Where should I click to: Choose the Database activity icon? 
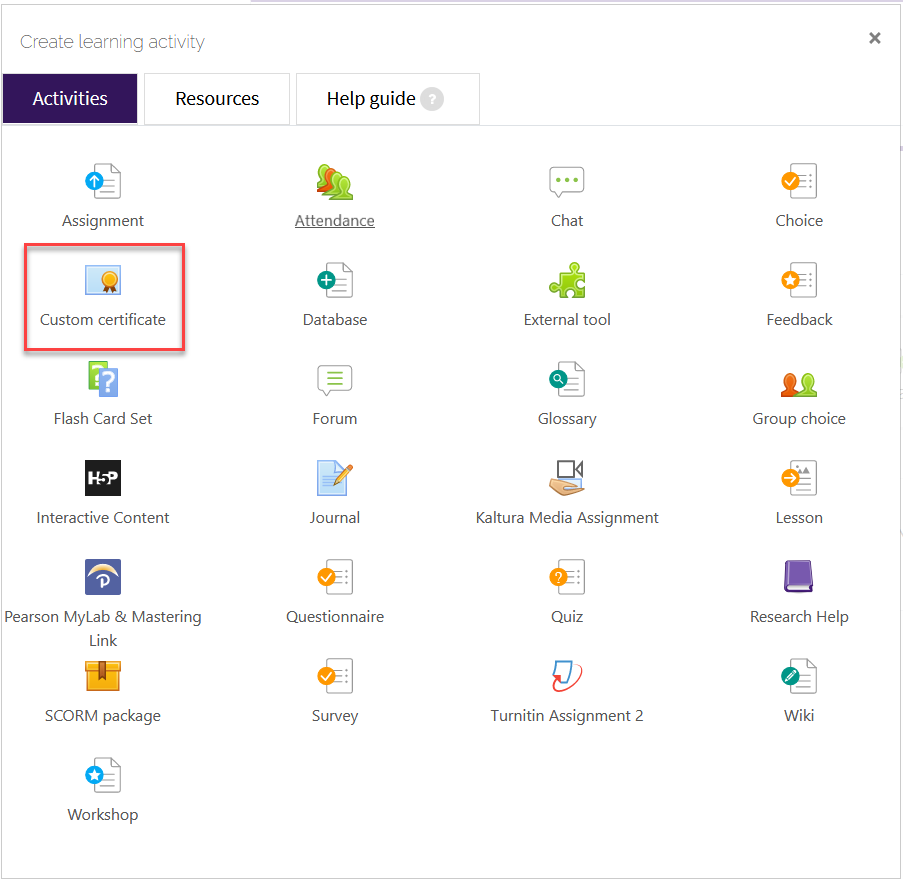[334, 280]
